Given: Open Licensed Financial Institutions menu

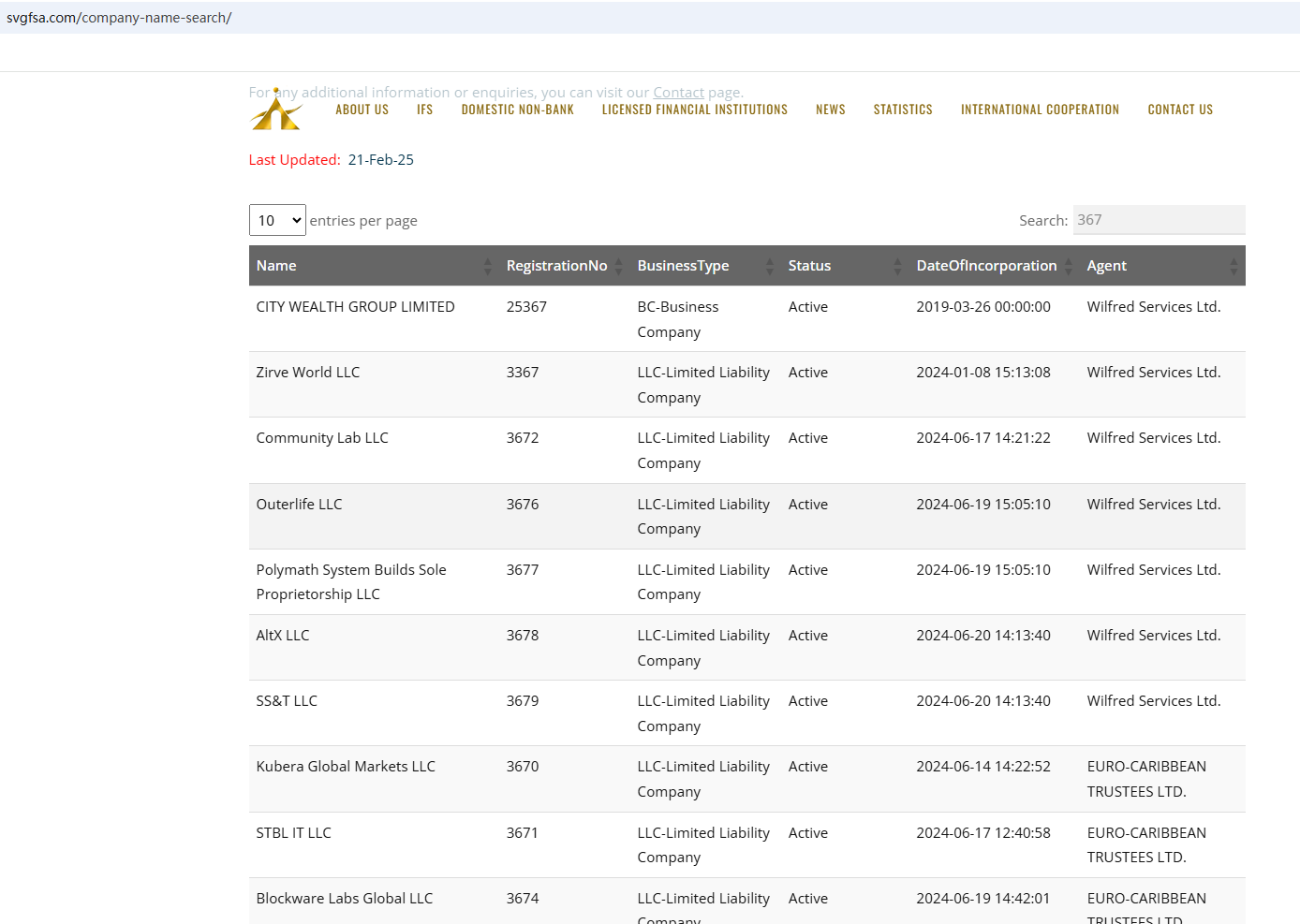Looking at the screenshot, I should click(x=694, y=110).
